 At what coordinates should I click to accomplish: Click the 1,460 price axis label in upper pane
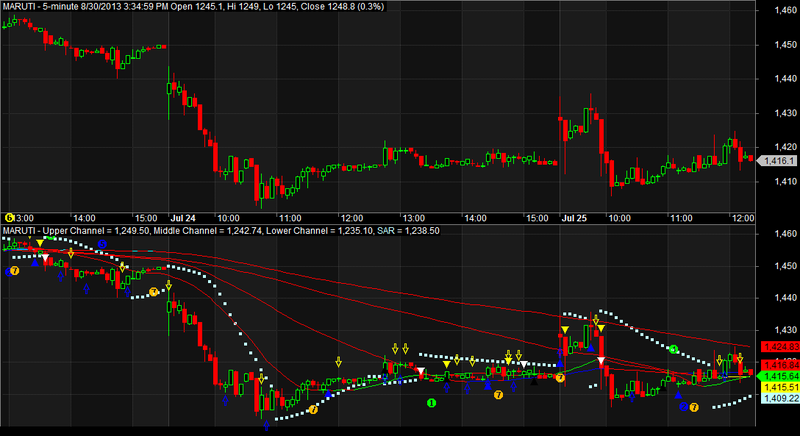[785, 10]
